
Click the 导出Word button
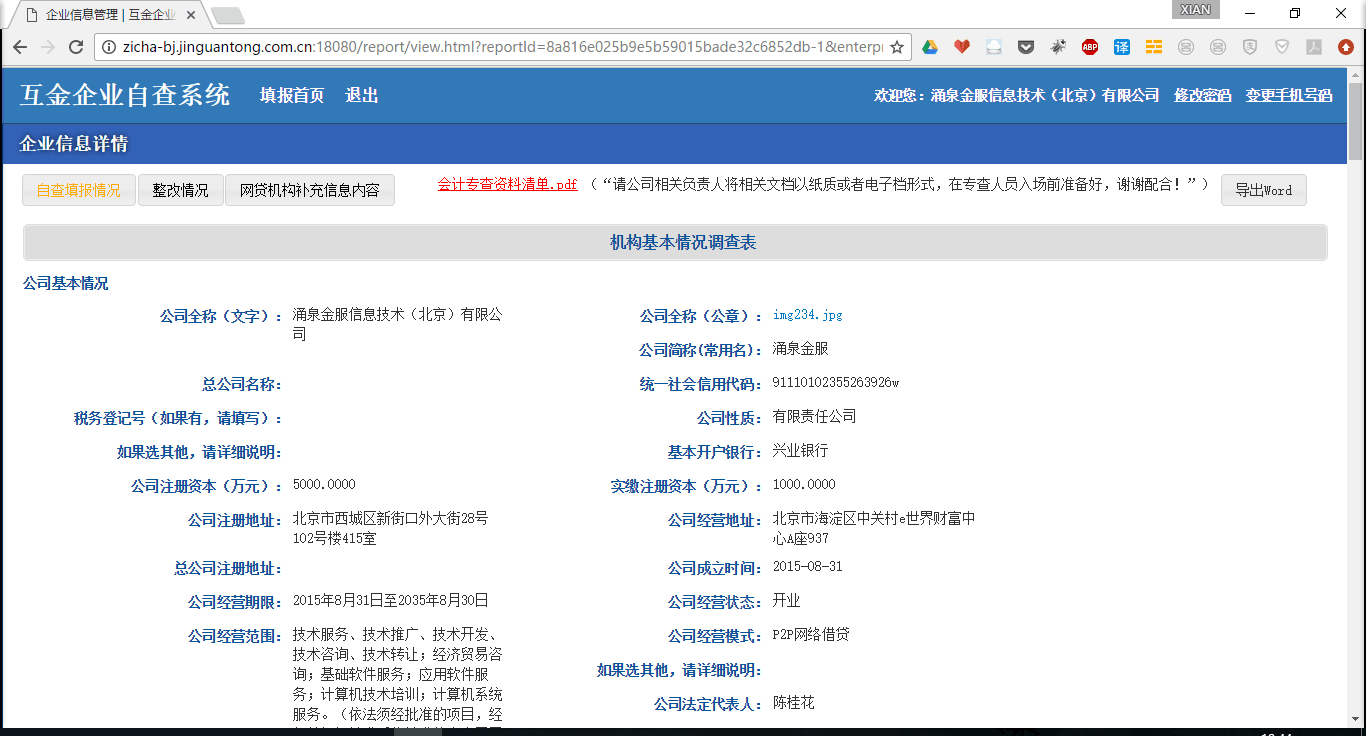click(1264, 190)
